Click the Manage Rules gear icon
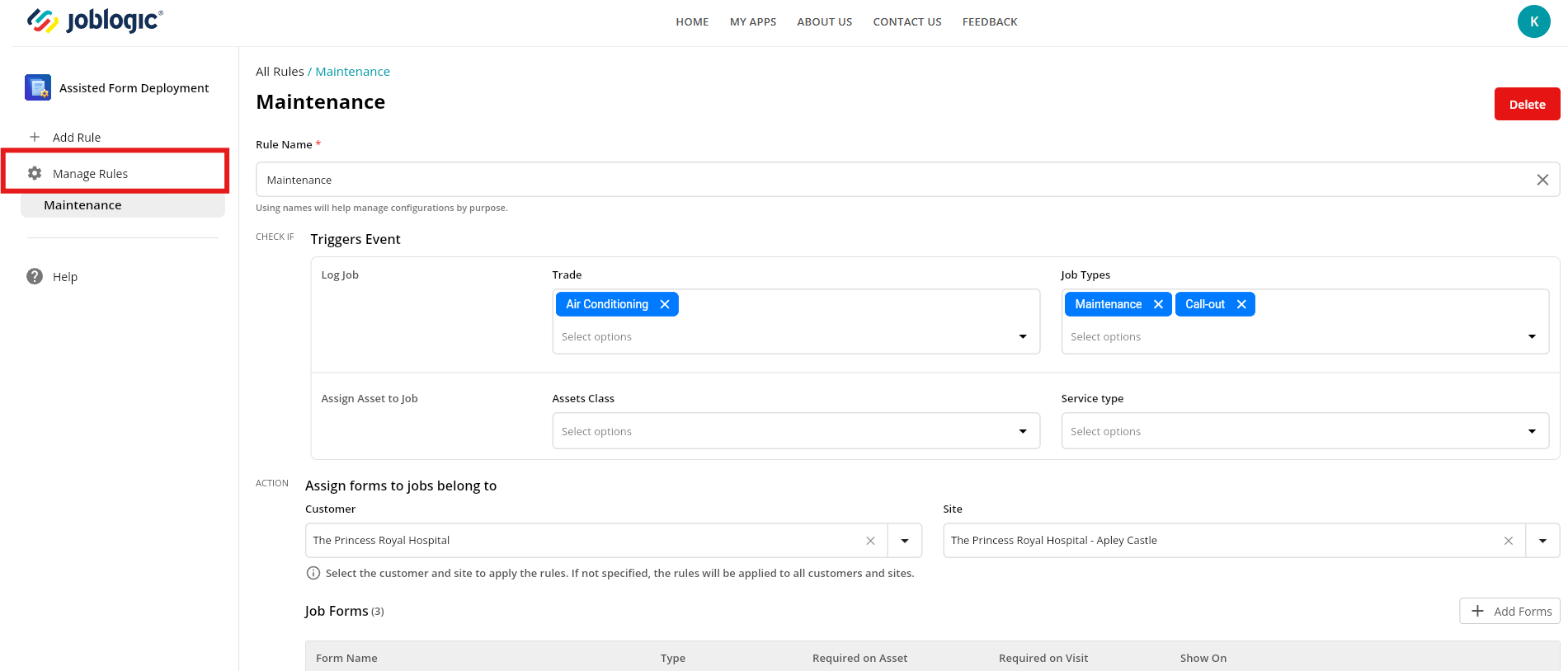This screenshot has height=671, width=1568. [x=35, y=173]
